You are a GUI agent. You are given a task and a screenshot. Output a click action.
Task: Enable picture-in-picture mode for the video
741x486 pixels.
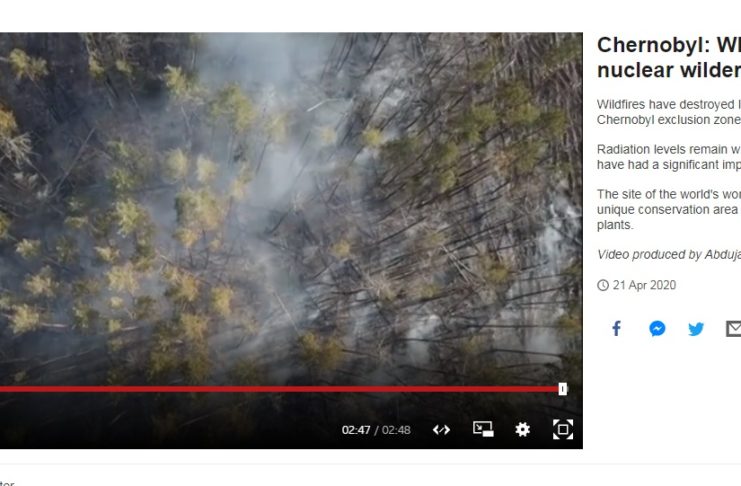pos(483,429)
